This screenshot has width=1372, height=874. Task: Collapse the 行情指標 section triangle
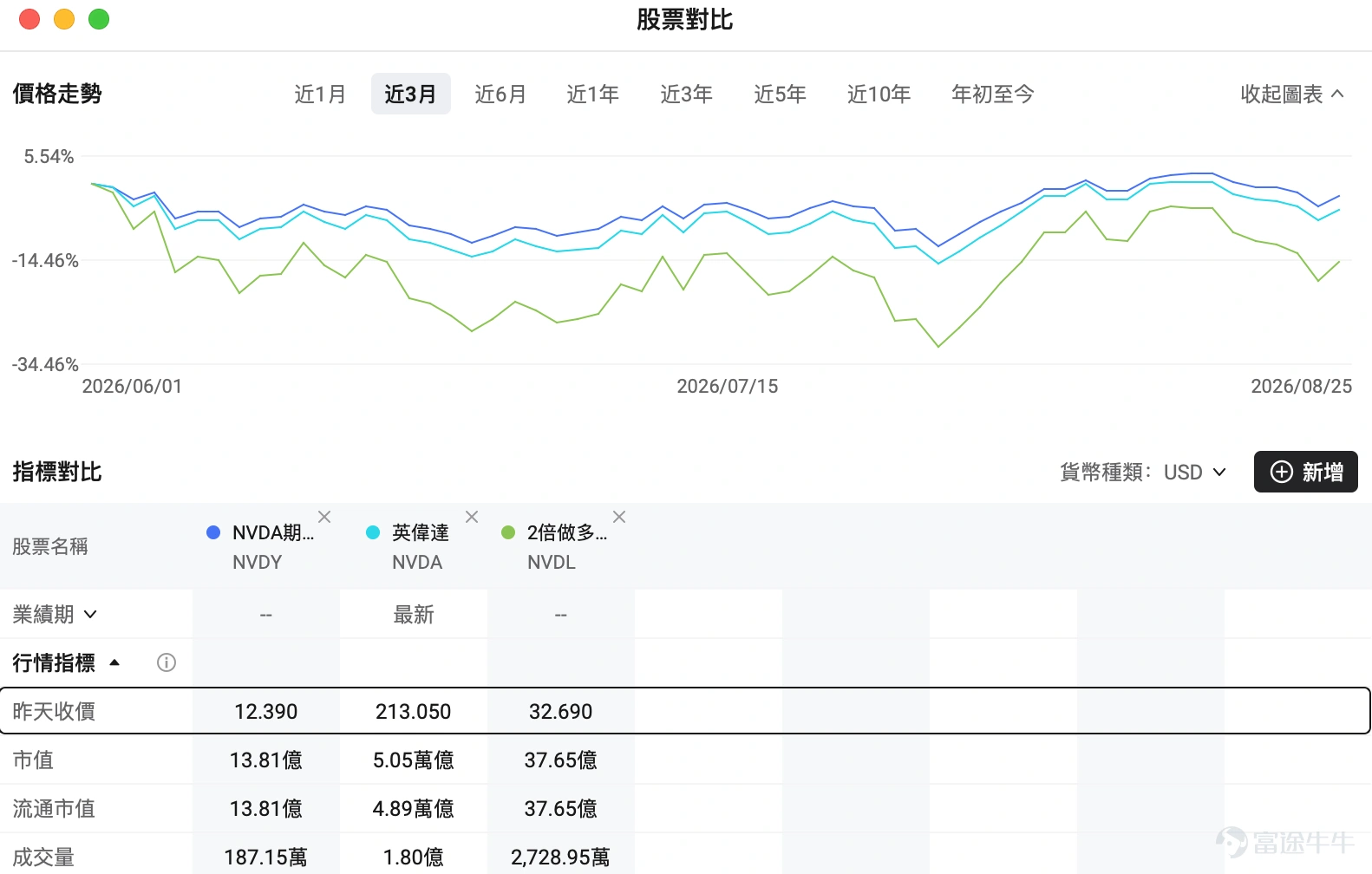[114, 663]
